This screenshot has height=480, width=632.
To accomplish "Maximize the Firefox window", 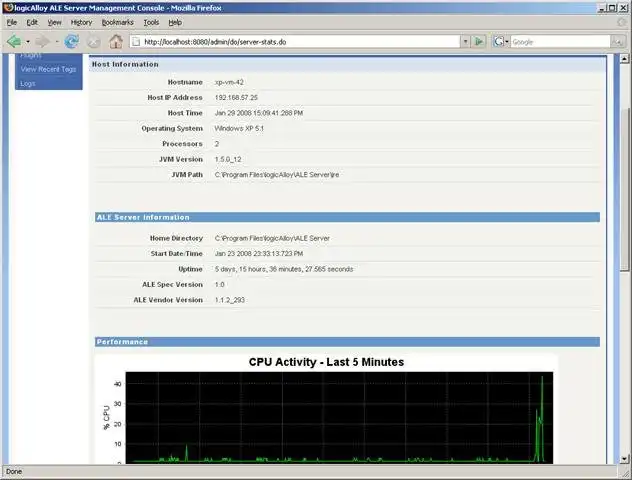I will (612, 8).
